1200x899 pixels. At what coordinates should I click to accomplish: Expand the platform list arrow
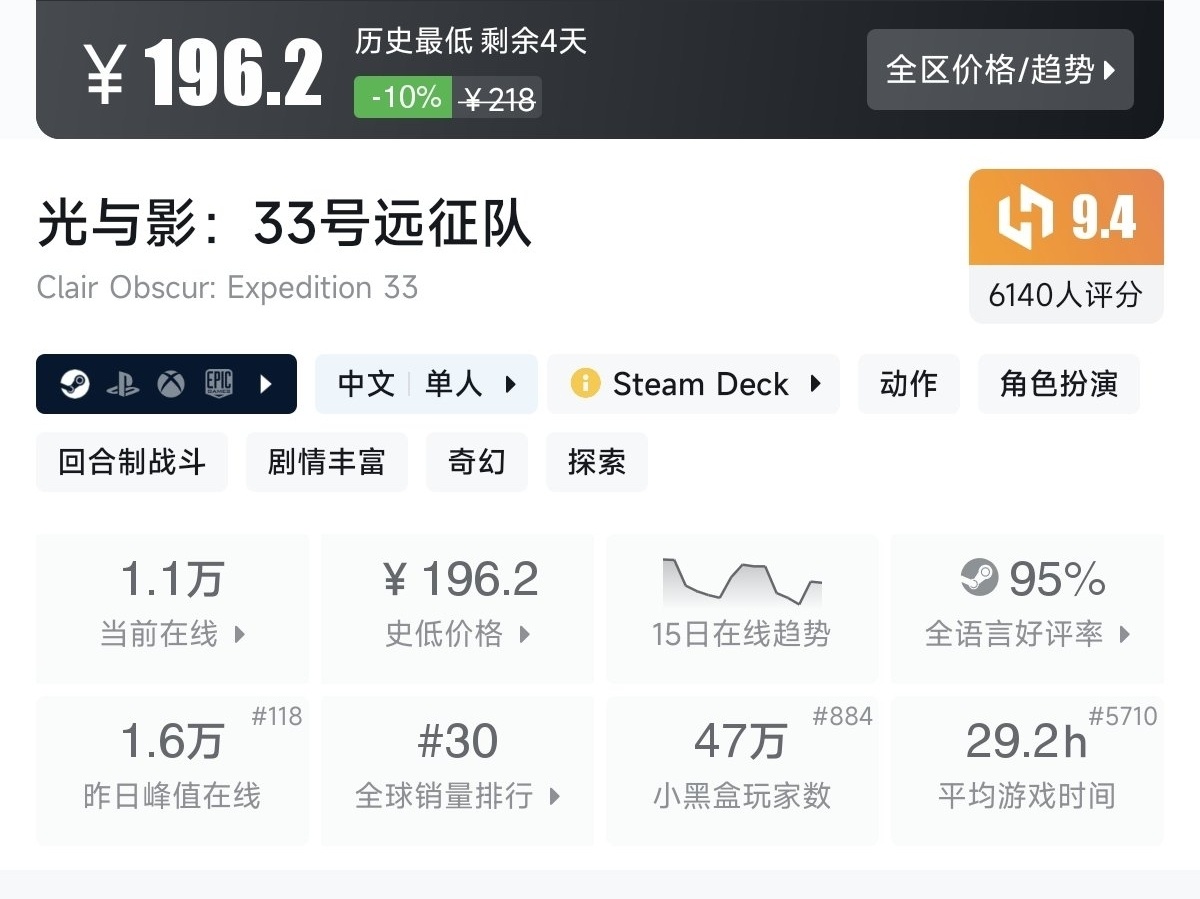(266, 384)
